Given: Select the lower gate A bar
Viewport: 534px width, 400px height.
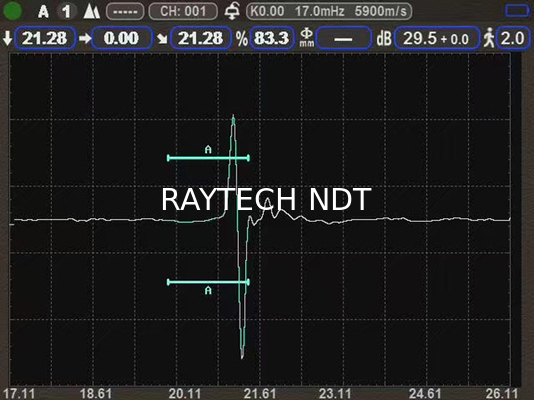Looking at the screenshot, I should [208, 282].
